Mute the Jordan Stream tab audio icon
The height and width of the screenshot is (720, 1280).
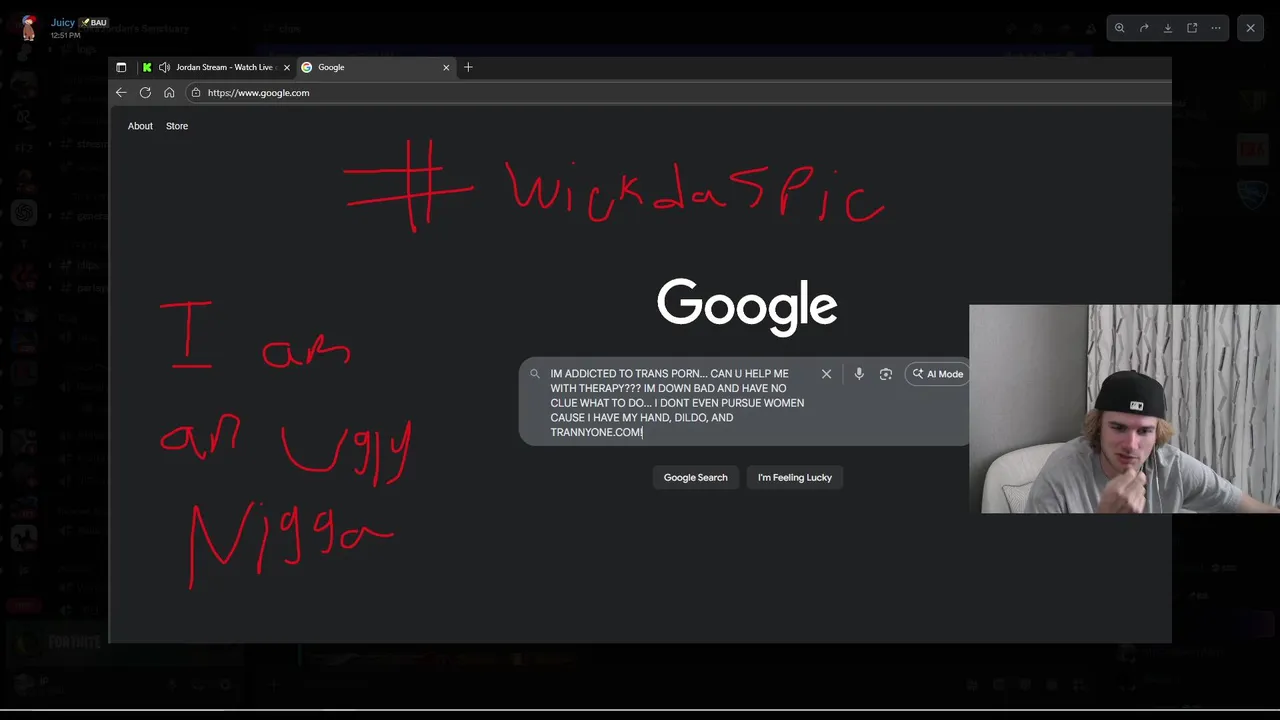pos(164,67)
